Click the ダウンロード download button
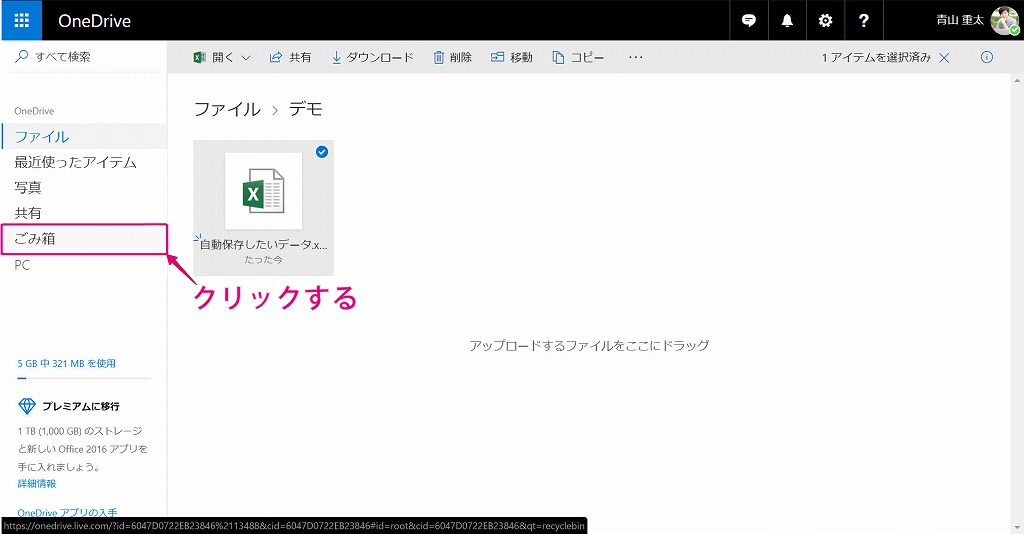Image resolution: width=1024 pixels, height=534 pixels. click(372, 58)
